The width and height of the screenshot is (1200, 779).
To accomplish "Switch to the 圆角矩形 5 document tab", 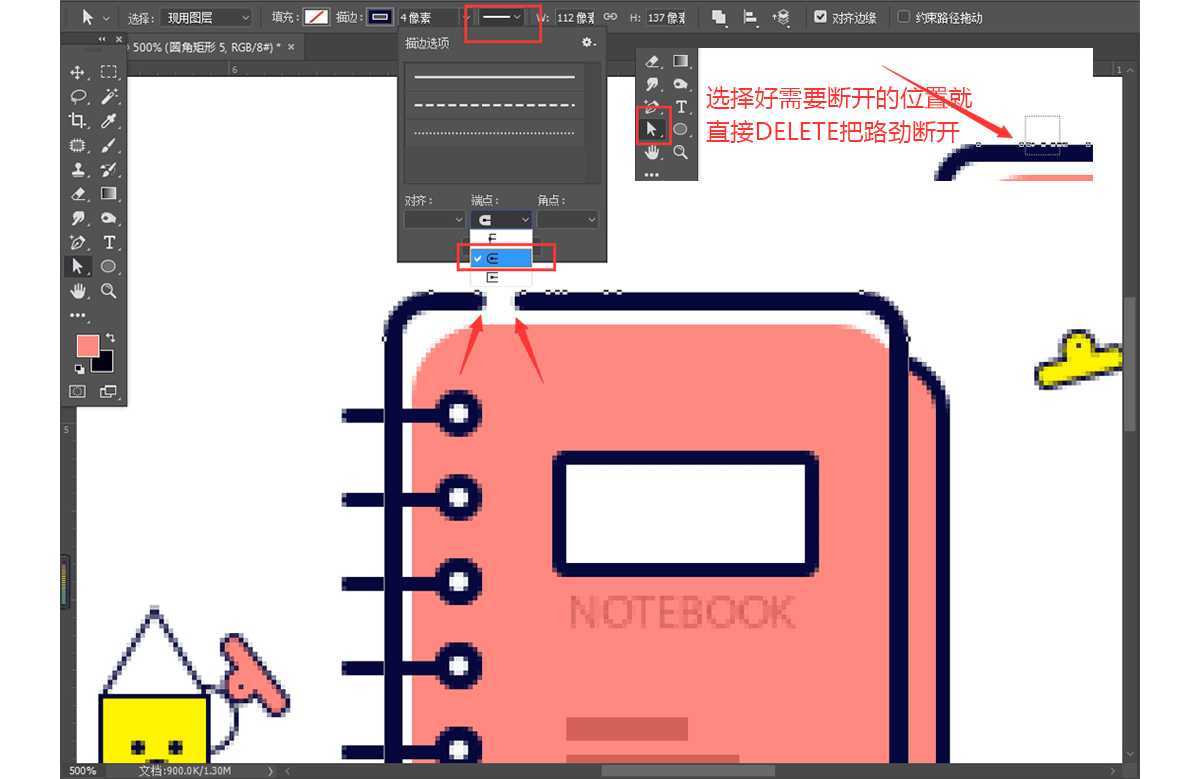I will (205, 47).
